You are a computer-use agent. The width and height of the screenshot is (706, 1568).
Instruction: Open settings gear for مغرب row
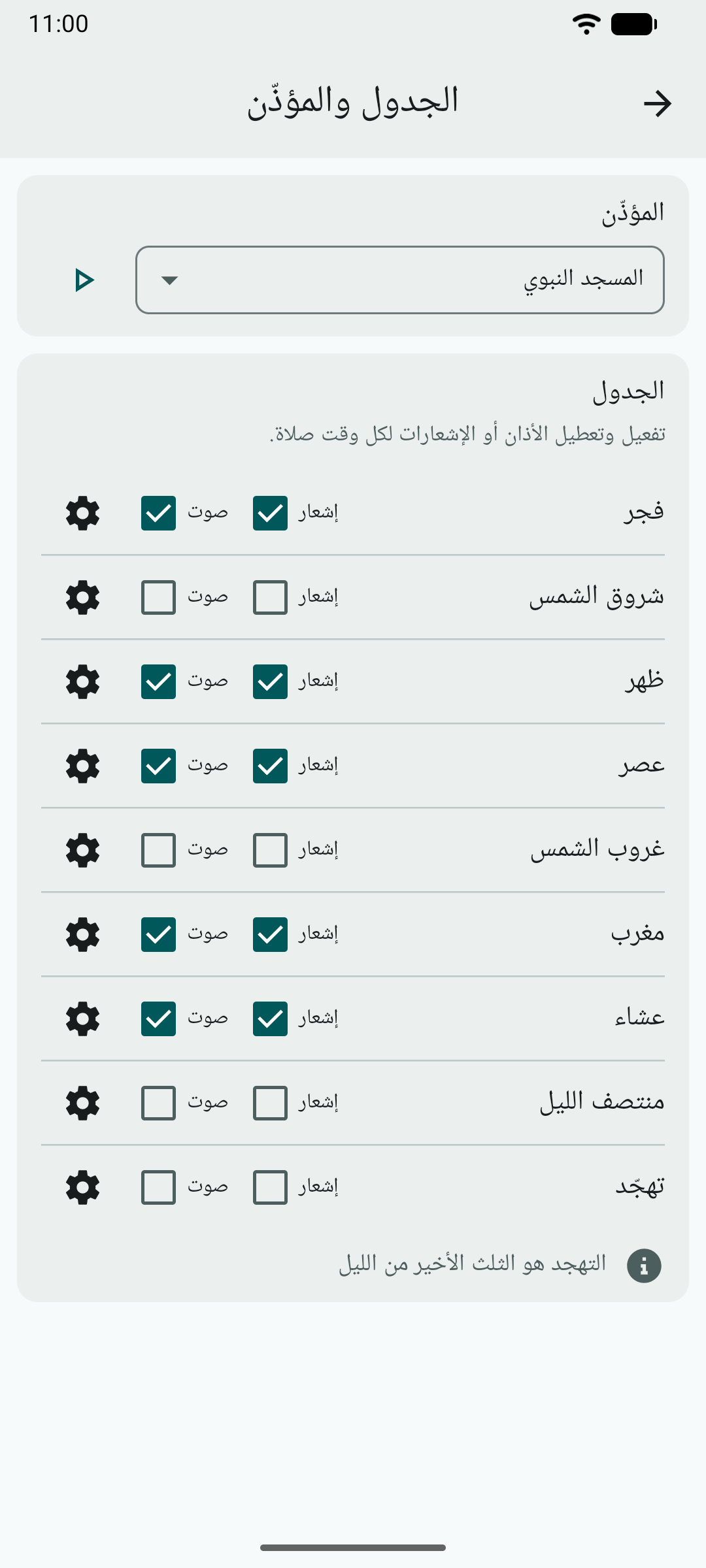pyautogui.click(x=83, y=934)
